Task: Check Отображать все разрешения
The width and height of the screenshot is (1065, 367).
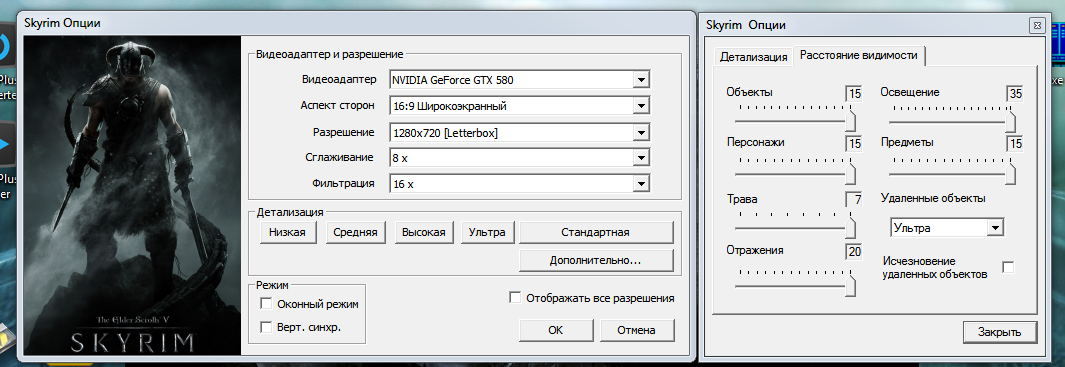Action: [x=516, y=298]
